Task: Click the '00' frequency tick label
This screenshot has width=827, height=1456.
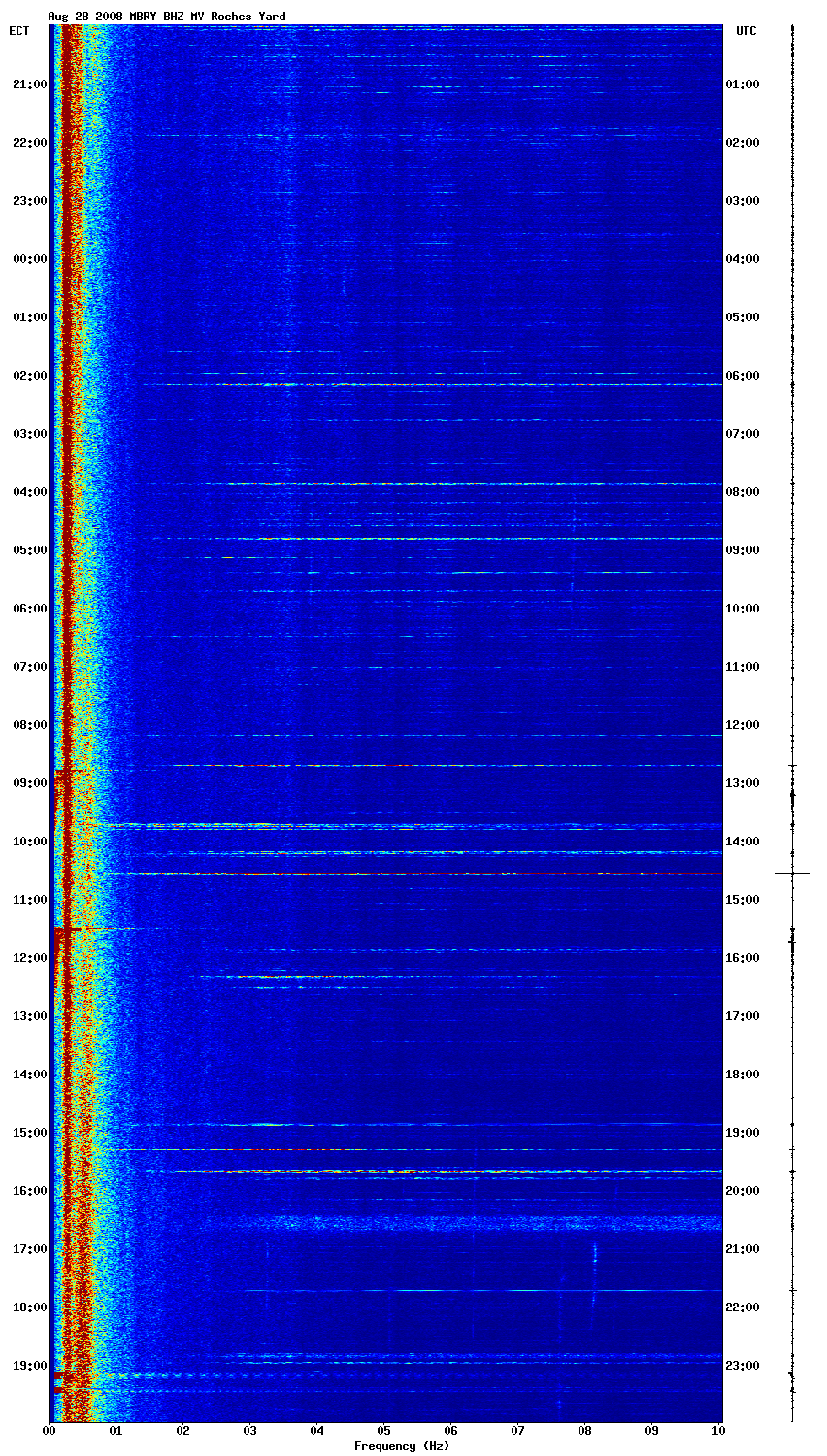Action: tap(49, 1431)
